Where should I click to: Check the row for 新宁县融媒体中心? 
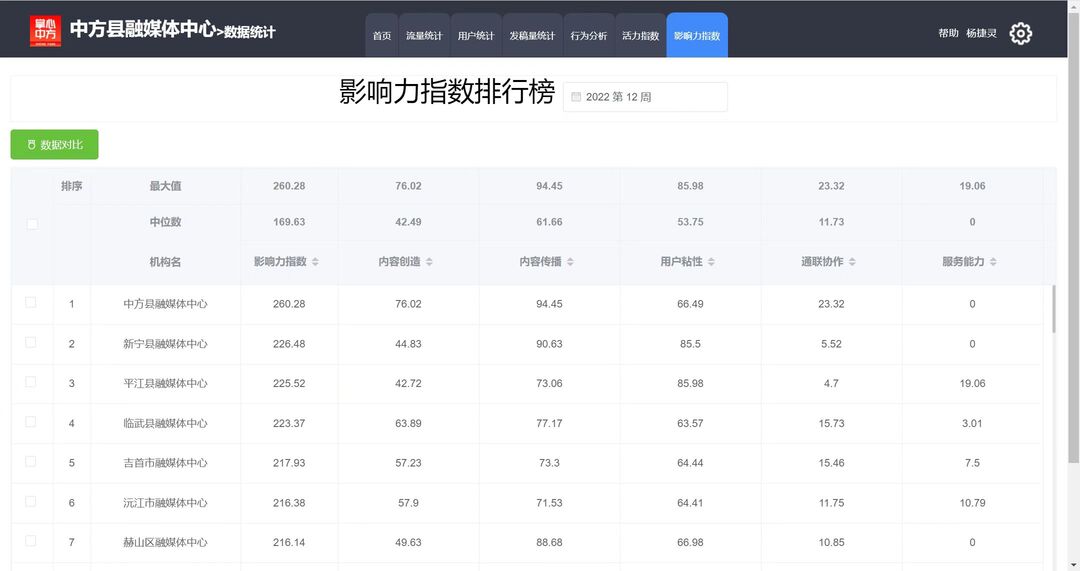[x=30, y=342]
